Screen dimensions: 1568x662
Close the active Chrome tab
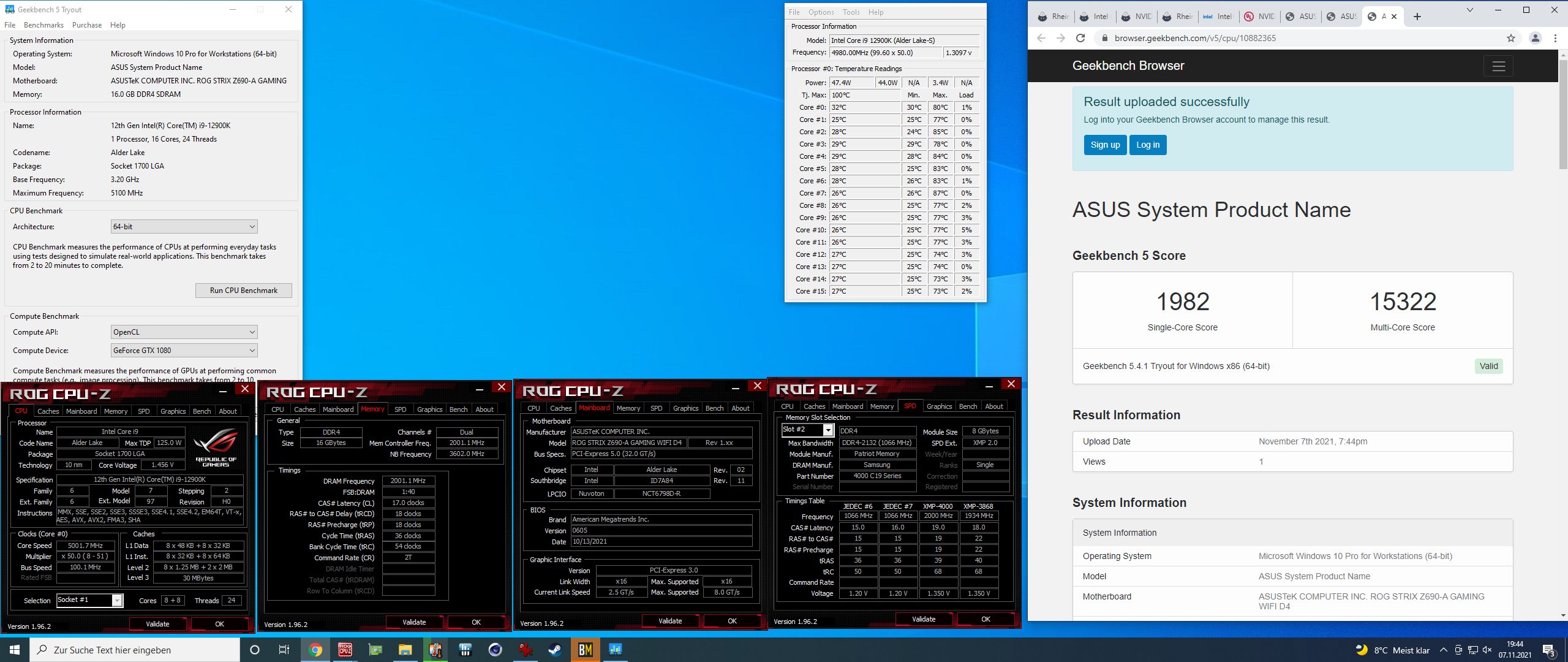pyautogui.click(x=1394, y=17)
